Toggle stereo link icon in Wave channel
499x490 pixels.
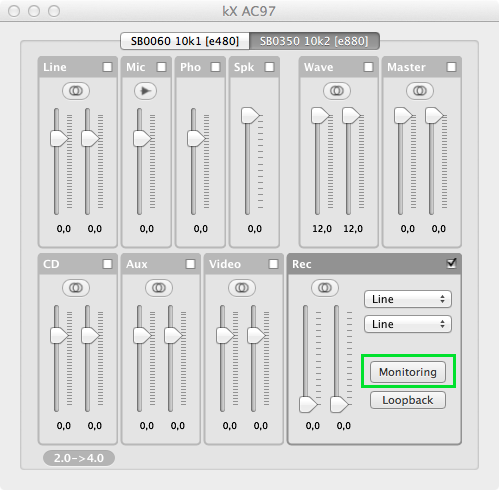point(337,91)
